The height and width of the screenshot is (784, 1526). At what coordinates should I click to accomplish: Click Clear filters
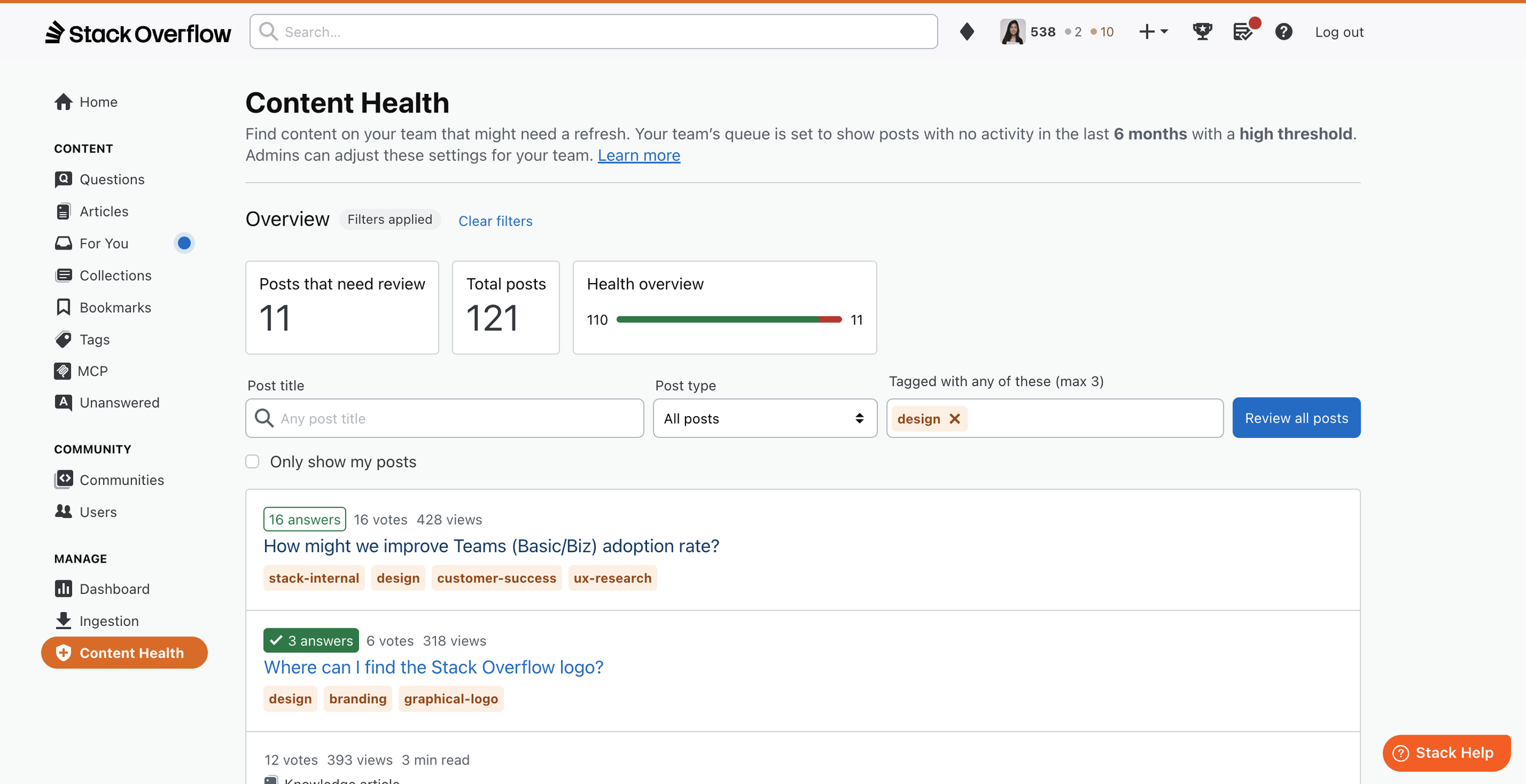pos(496,221)
